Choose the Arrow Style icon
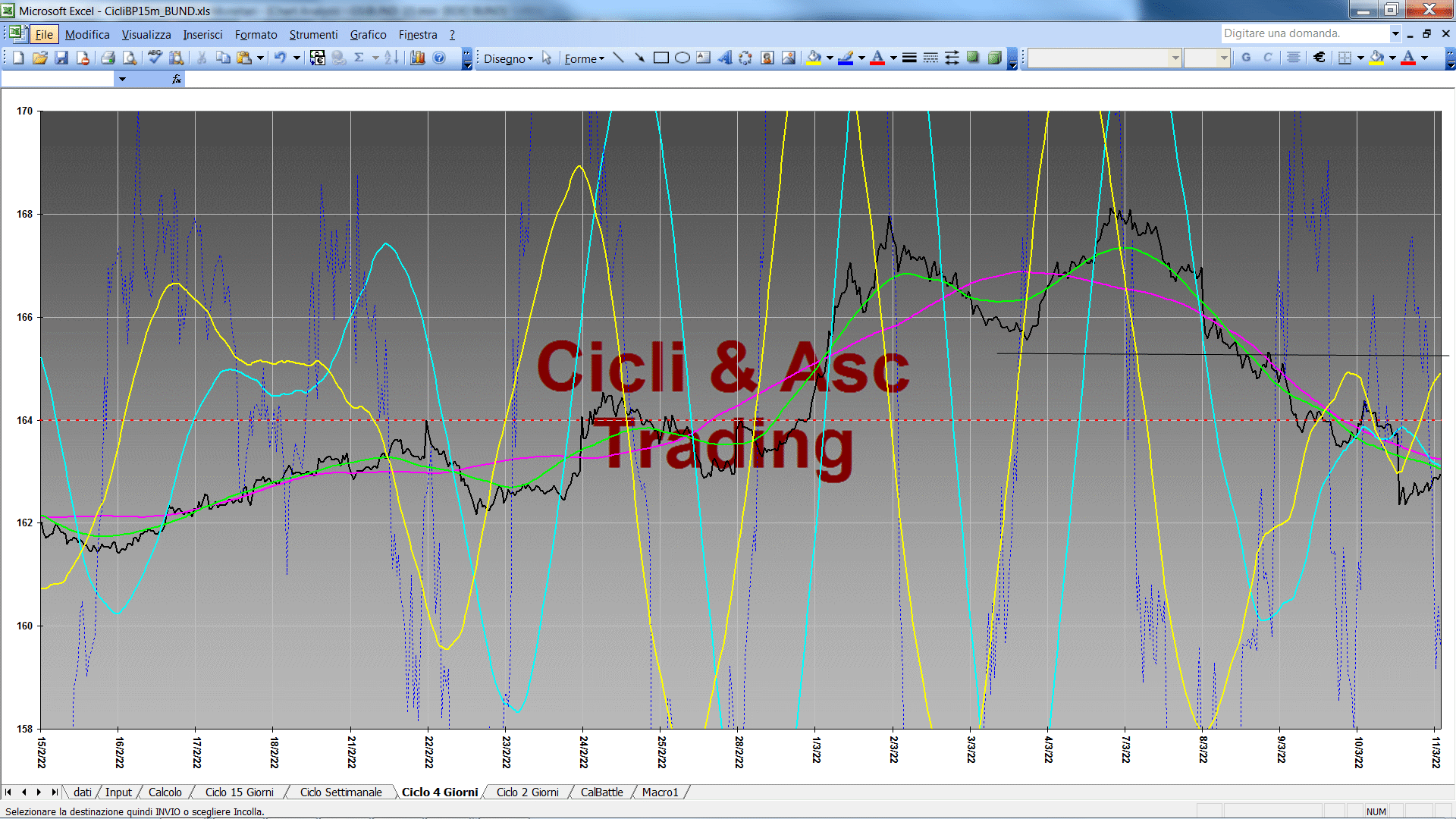Viewport: 1456px width, 819px height. (x=952, y=58)
